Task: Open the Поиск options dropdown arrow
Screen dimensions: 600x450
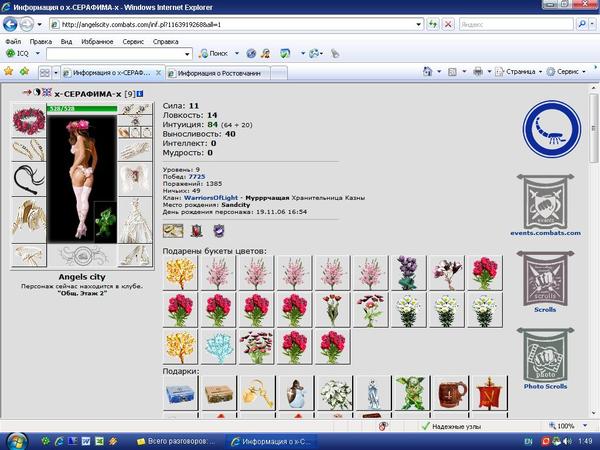Action: click(236, 54)
